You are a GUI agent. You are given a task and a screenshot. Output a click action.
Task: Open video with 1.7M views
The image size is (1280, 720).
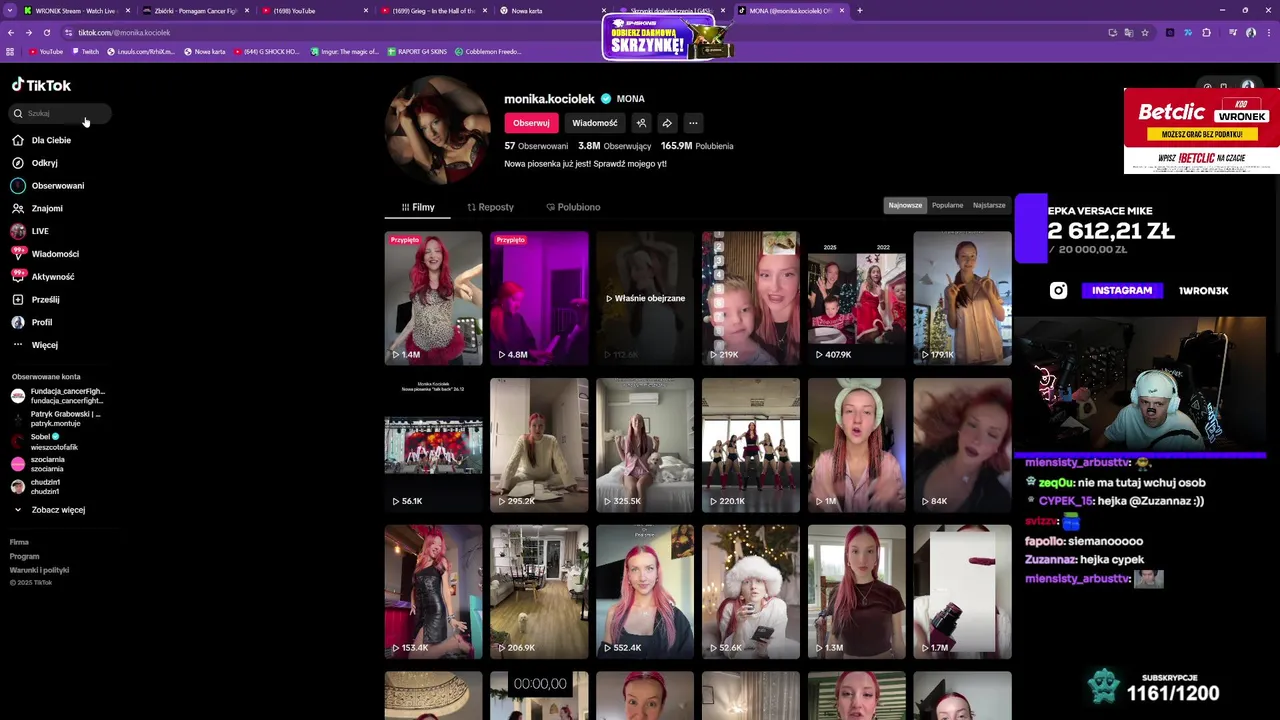coord(962,592)
